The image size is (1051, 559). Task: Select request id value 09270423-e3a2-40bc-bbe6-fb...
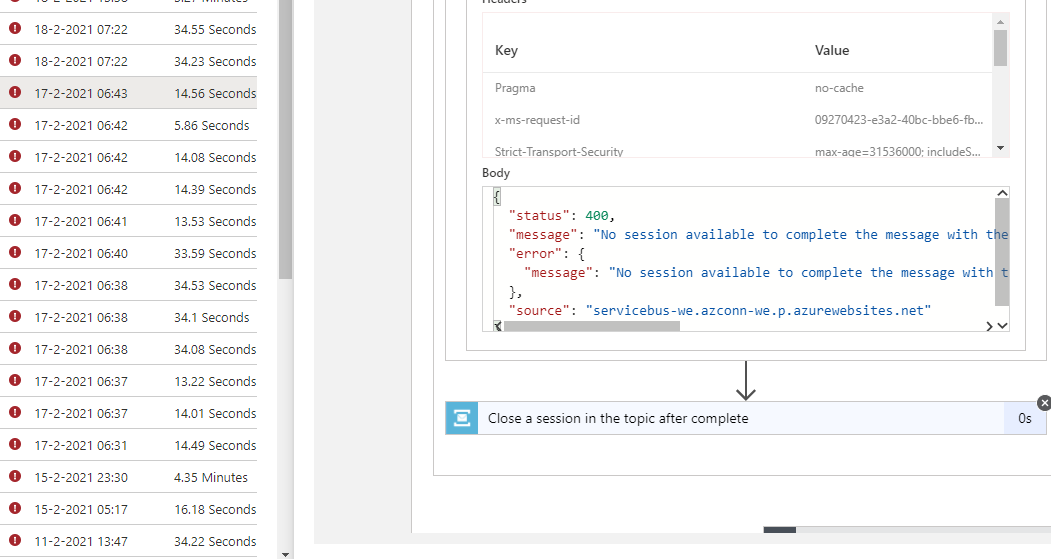click(899, 120)
